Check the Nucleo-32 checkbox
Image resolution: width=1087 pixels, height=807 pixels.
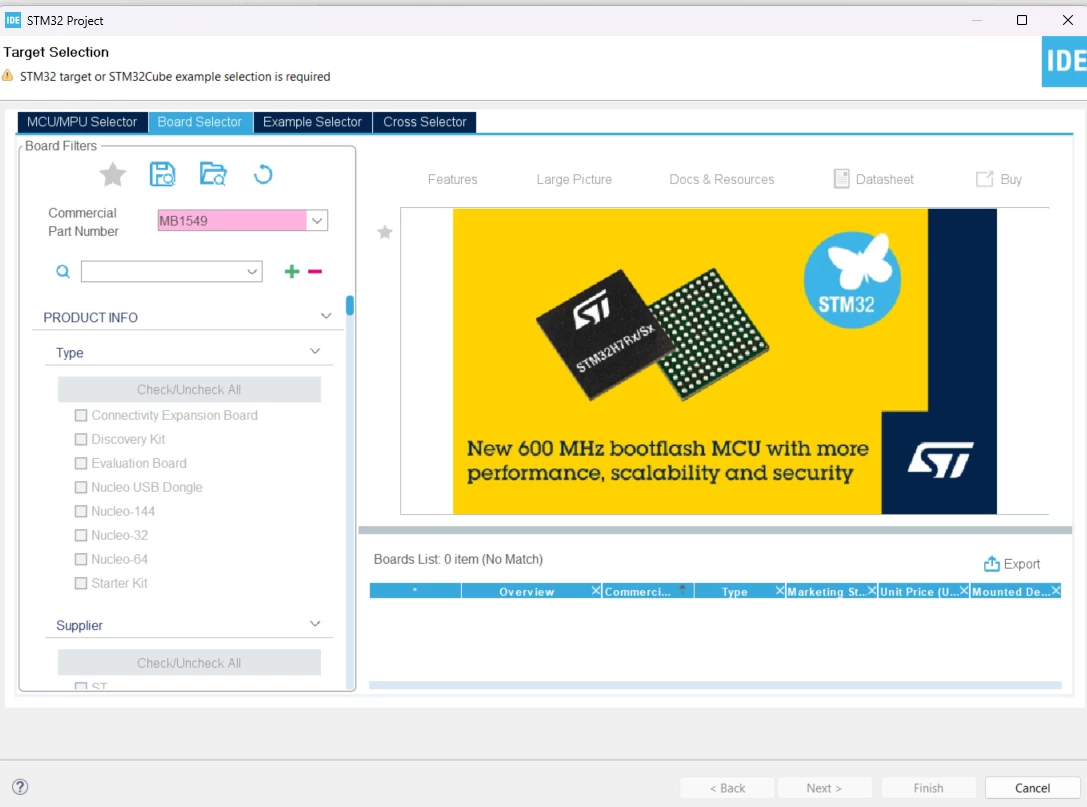[81, 535]
